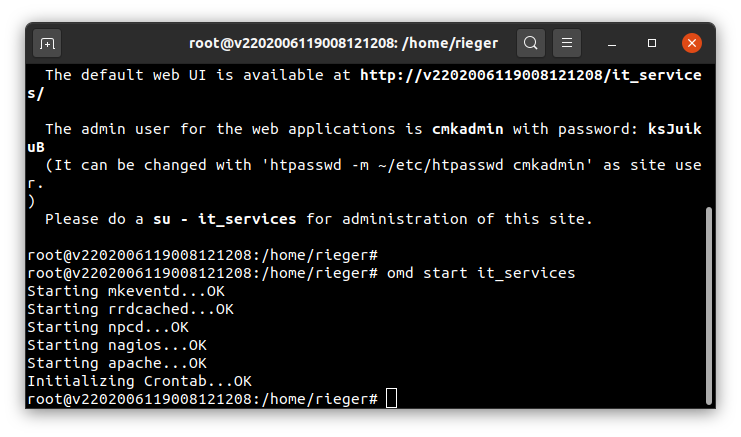Viewport: 741px width, 437px height.
Task: Click the 'Starting rrdcached...OK' line
Action: click(x=130, y=309)
